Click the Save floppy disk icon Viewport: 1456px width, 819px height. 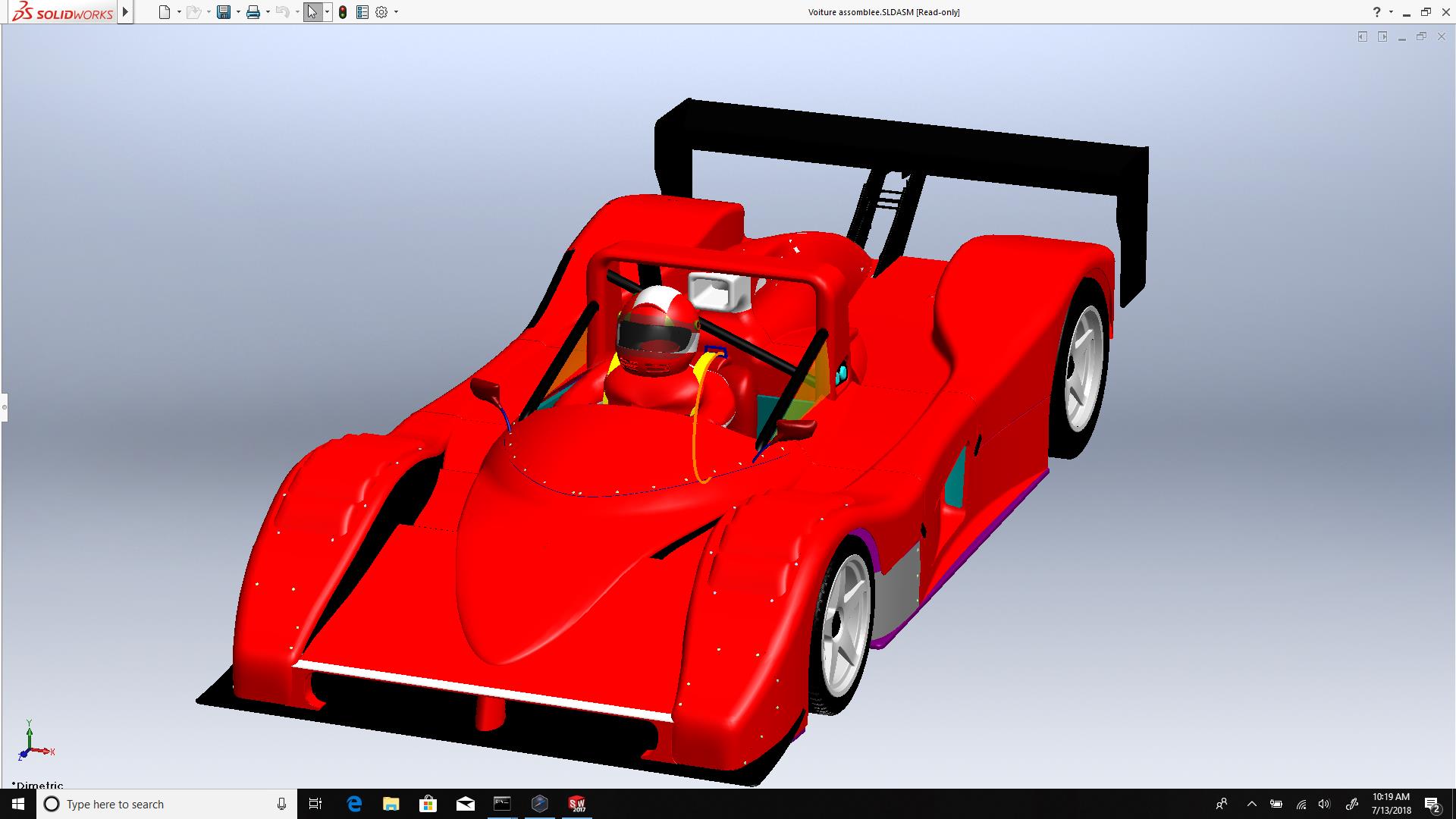224,12
